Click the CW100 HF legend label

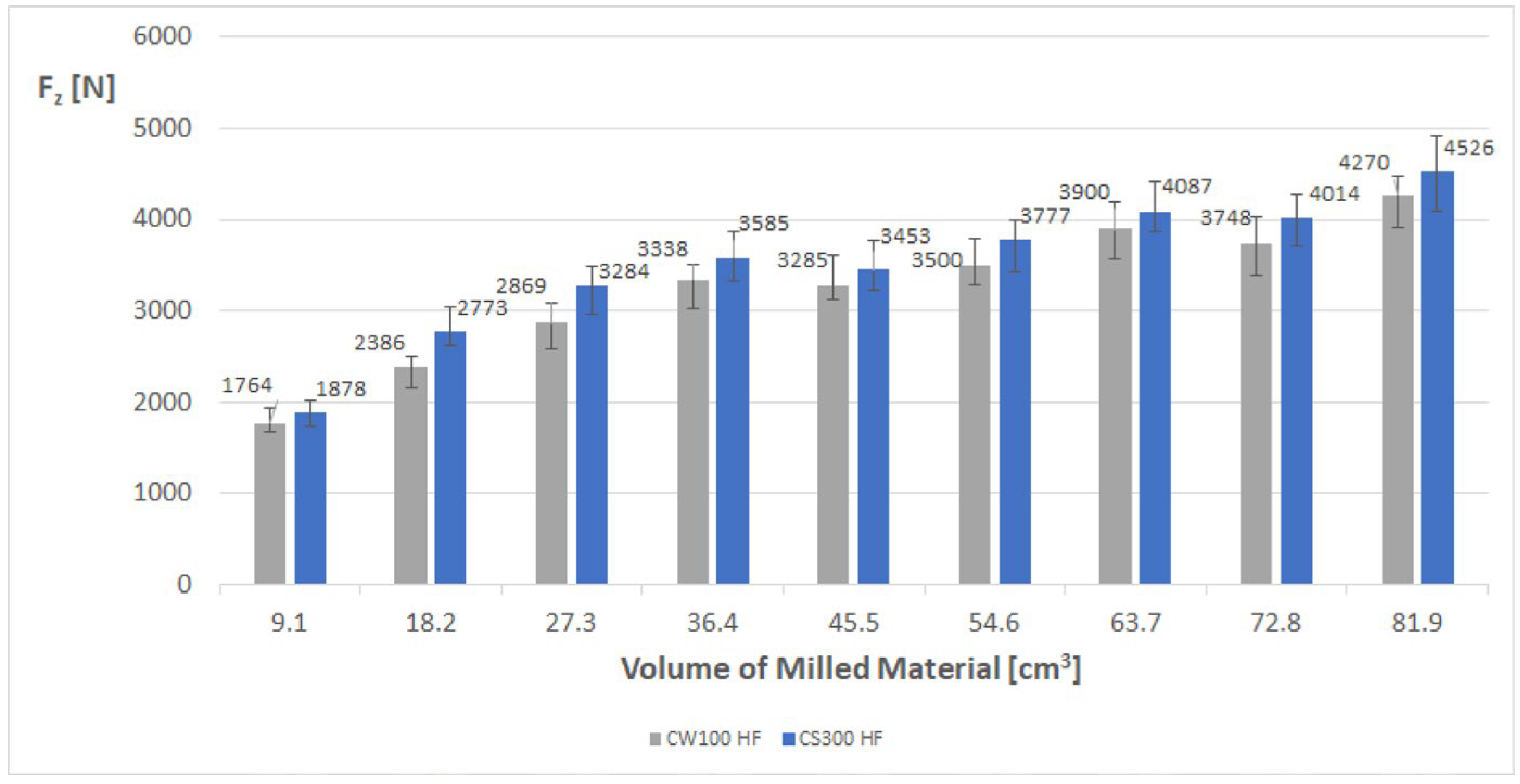pyautogui.click(x=714, y=738)
